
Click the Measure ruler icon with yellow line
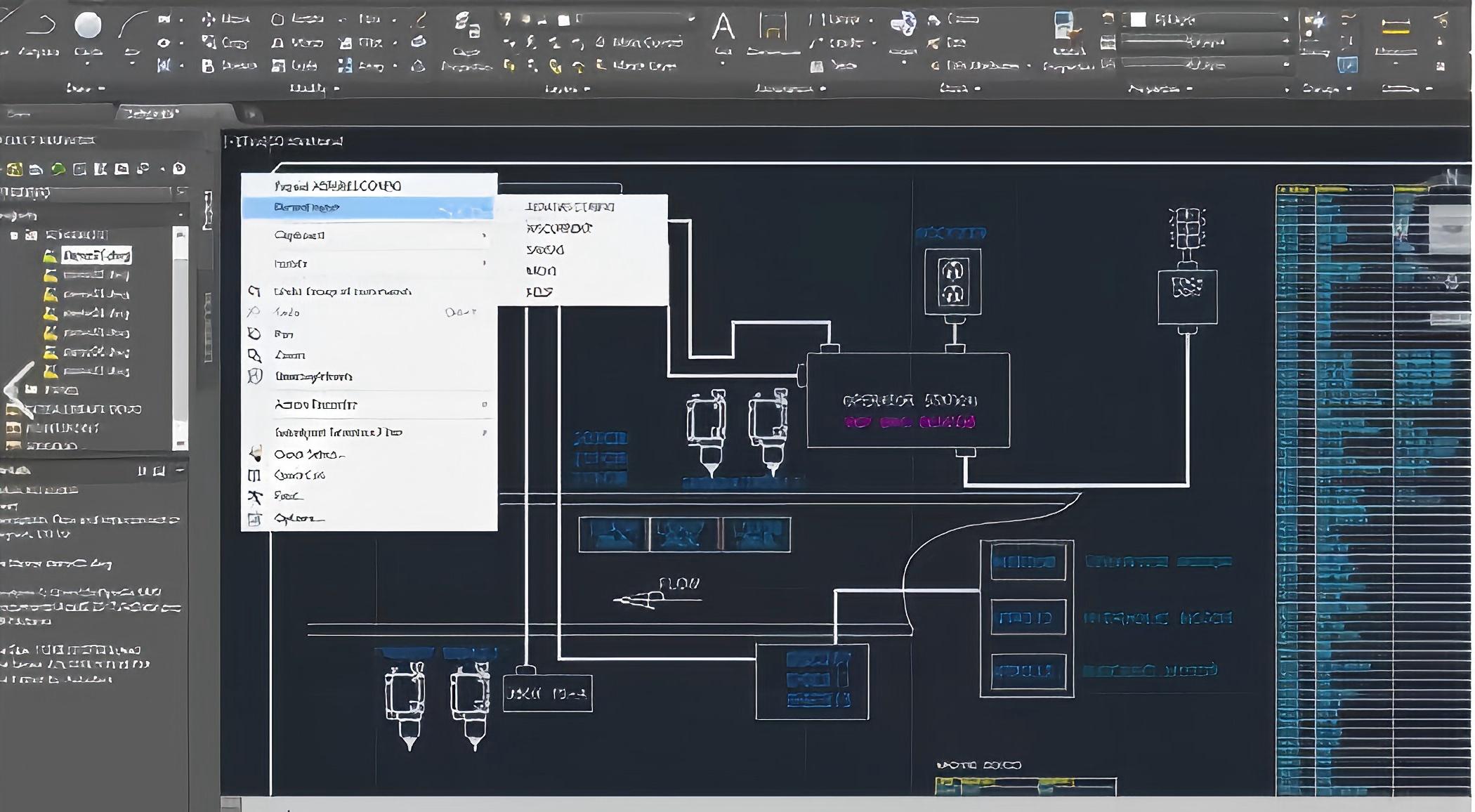(x=1396, y=27)
